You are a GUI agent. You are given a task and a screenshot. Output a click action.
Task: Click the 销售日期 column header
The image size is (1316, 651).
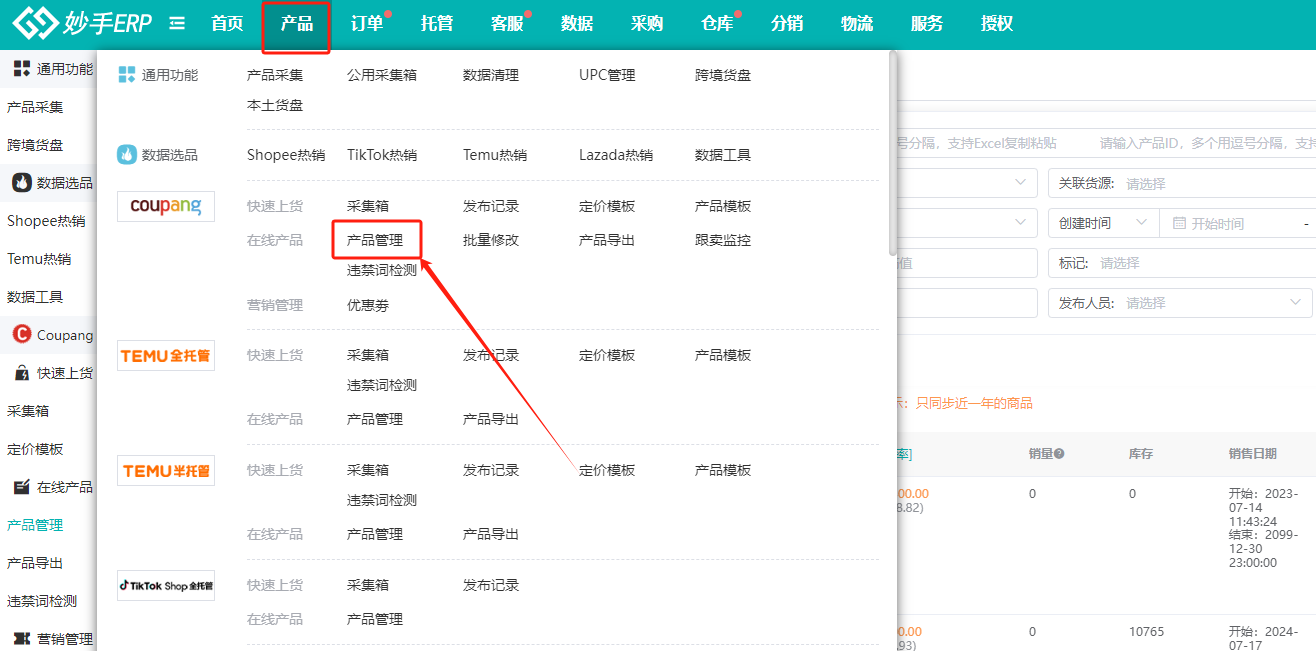[1252, 454]
